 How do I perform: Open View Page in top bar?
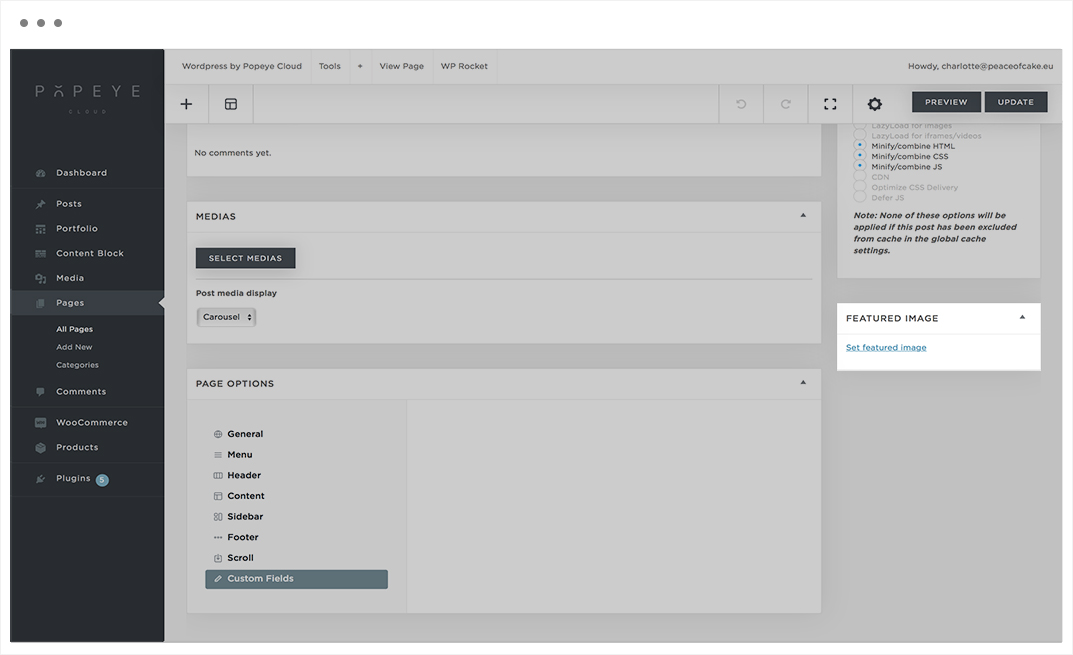point(402,66)
